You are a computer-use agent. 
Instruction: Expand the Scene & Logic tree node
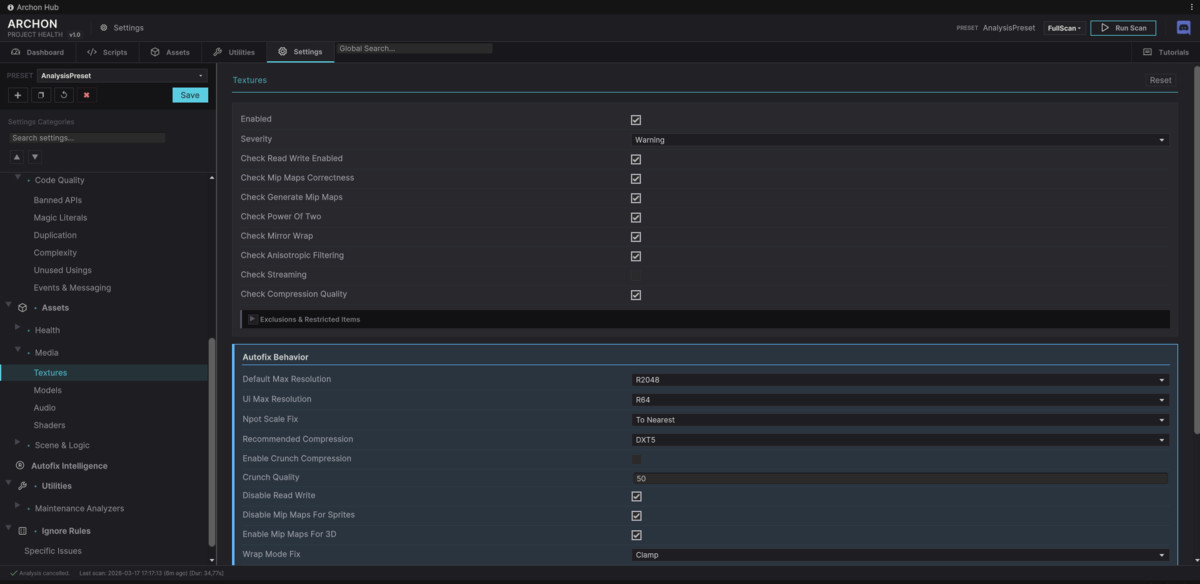pyautogui.click(x=18, y=441)
